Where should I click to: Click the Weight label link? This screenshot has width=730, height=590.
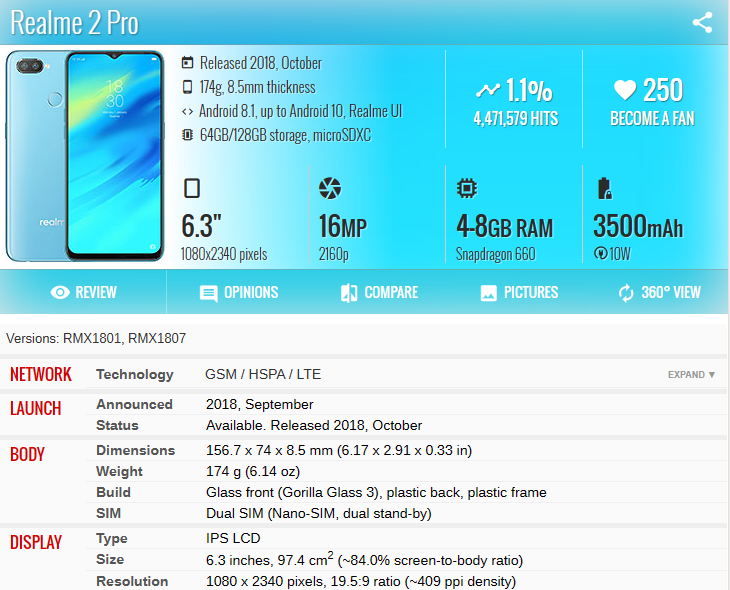(119, 471)
